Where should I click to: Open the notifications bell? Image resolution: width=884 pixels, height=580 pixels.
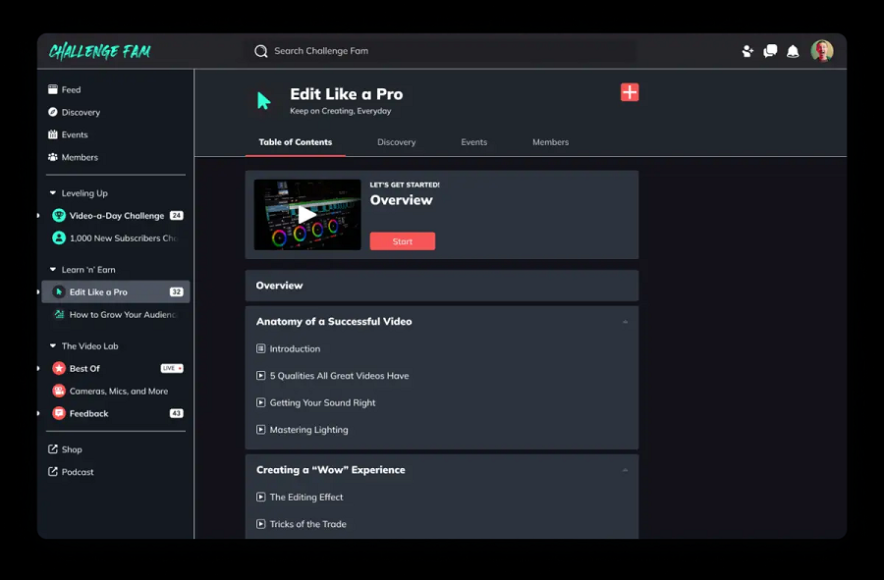[793, 51]
